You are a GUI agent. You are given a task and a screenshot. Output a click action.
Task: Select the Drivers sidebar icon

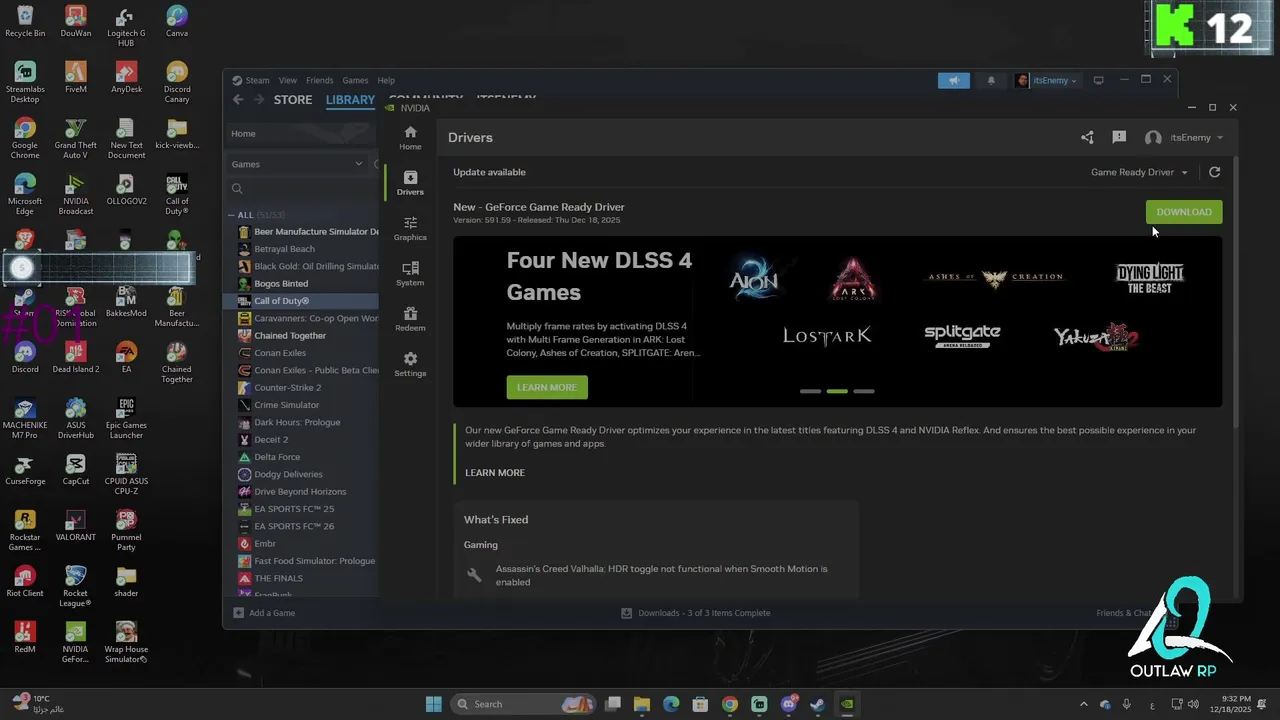(x=410, y=183)
